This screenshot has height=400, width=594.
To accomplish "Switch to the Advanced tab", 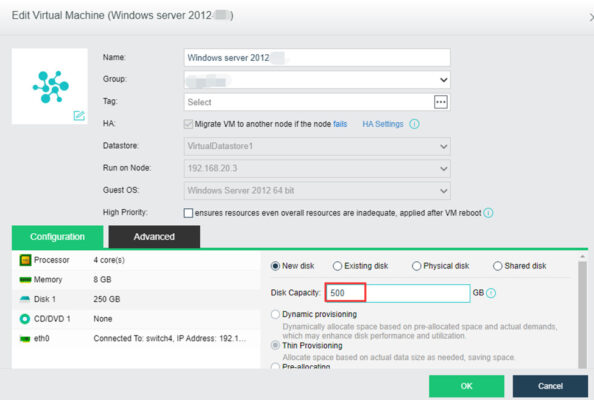I will point(154,237).
